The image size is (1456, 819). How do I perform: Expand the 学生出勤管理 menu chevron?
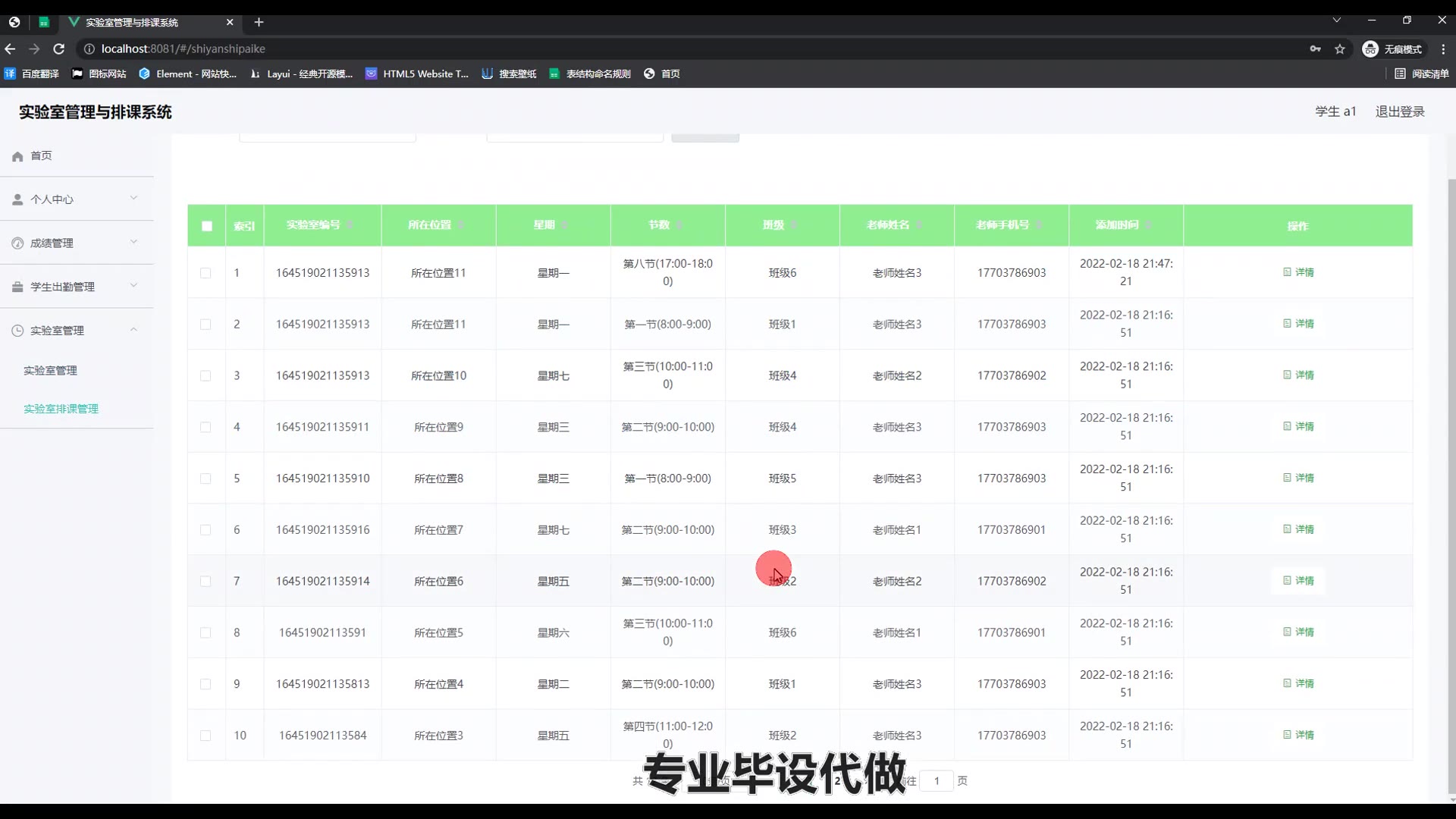coord(133,286)
